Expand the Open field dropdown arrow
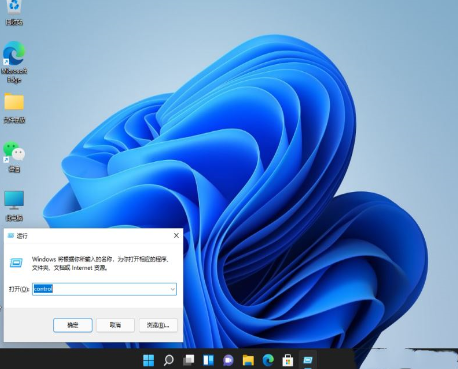This screenshot has width=458, height=369. 173,289
